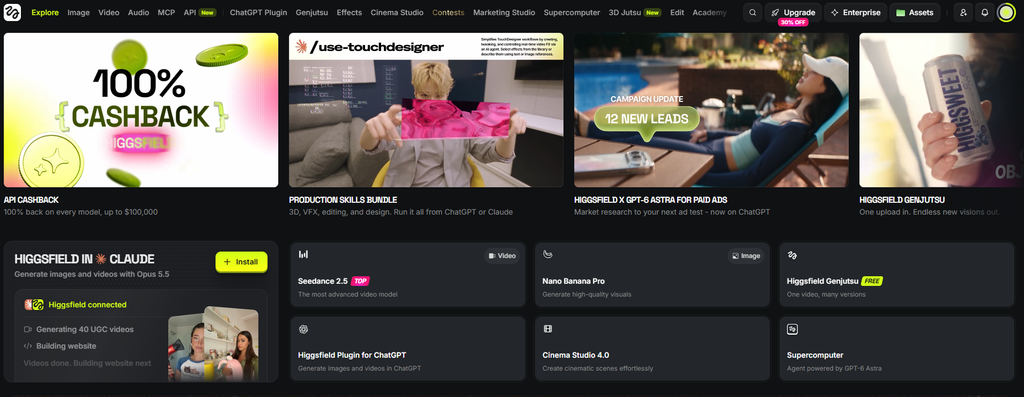1024x397 pixels.
Task: Open the Image menu item
Action: pos(78,12)
